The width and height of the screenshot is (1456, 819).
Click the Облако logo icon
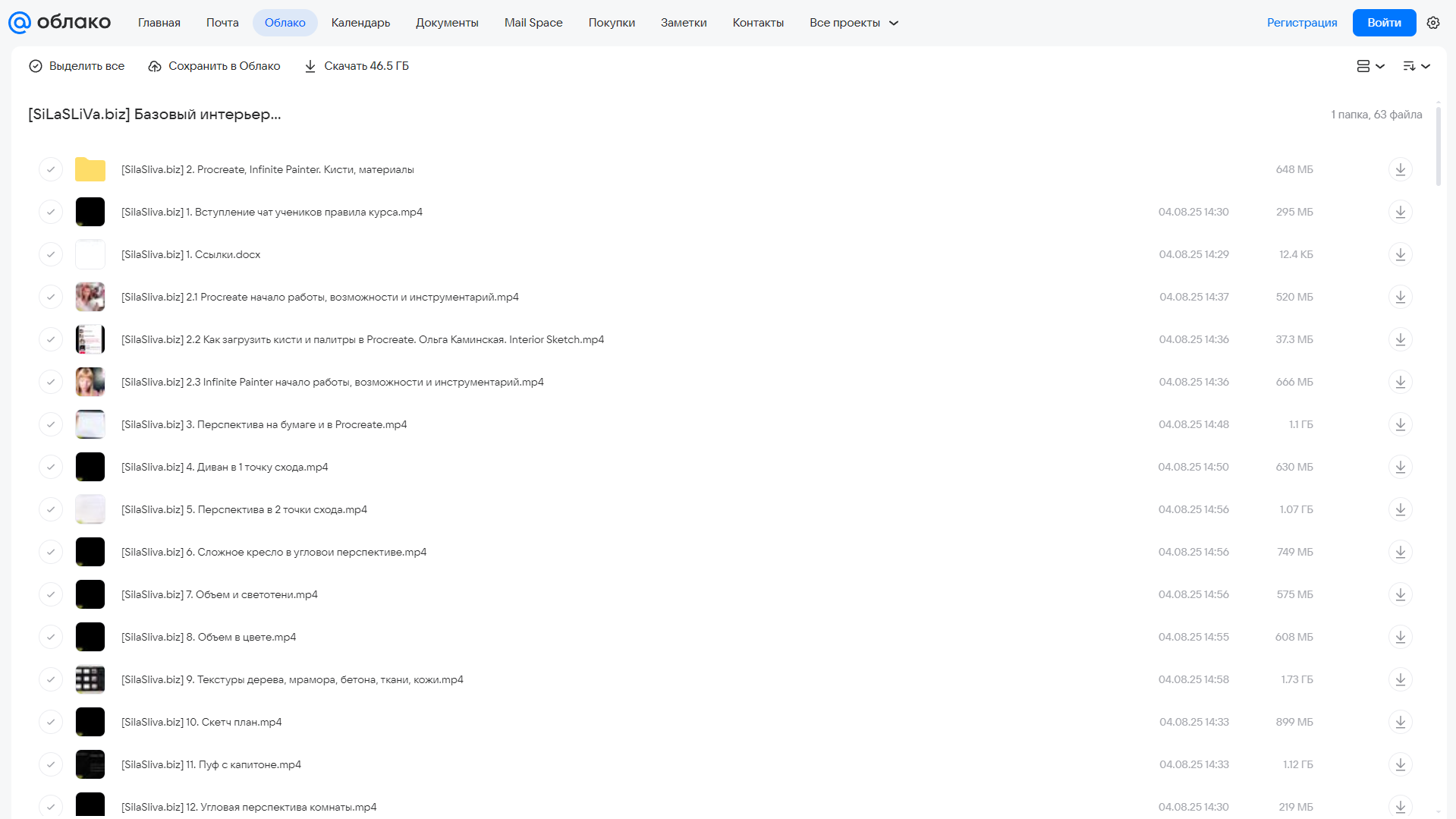point(20,23)
